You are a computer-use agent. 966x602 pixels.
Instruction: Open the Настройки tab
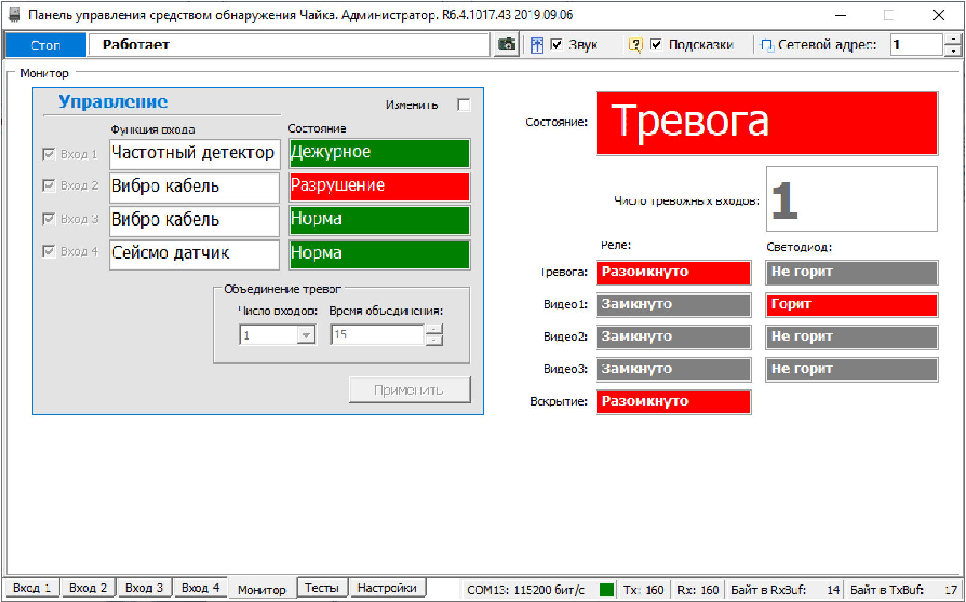[x=387, y=588]
